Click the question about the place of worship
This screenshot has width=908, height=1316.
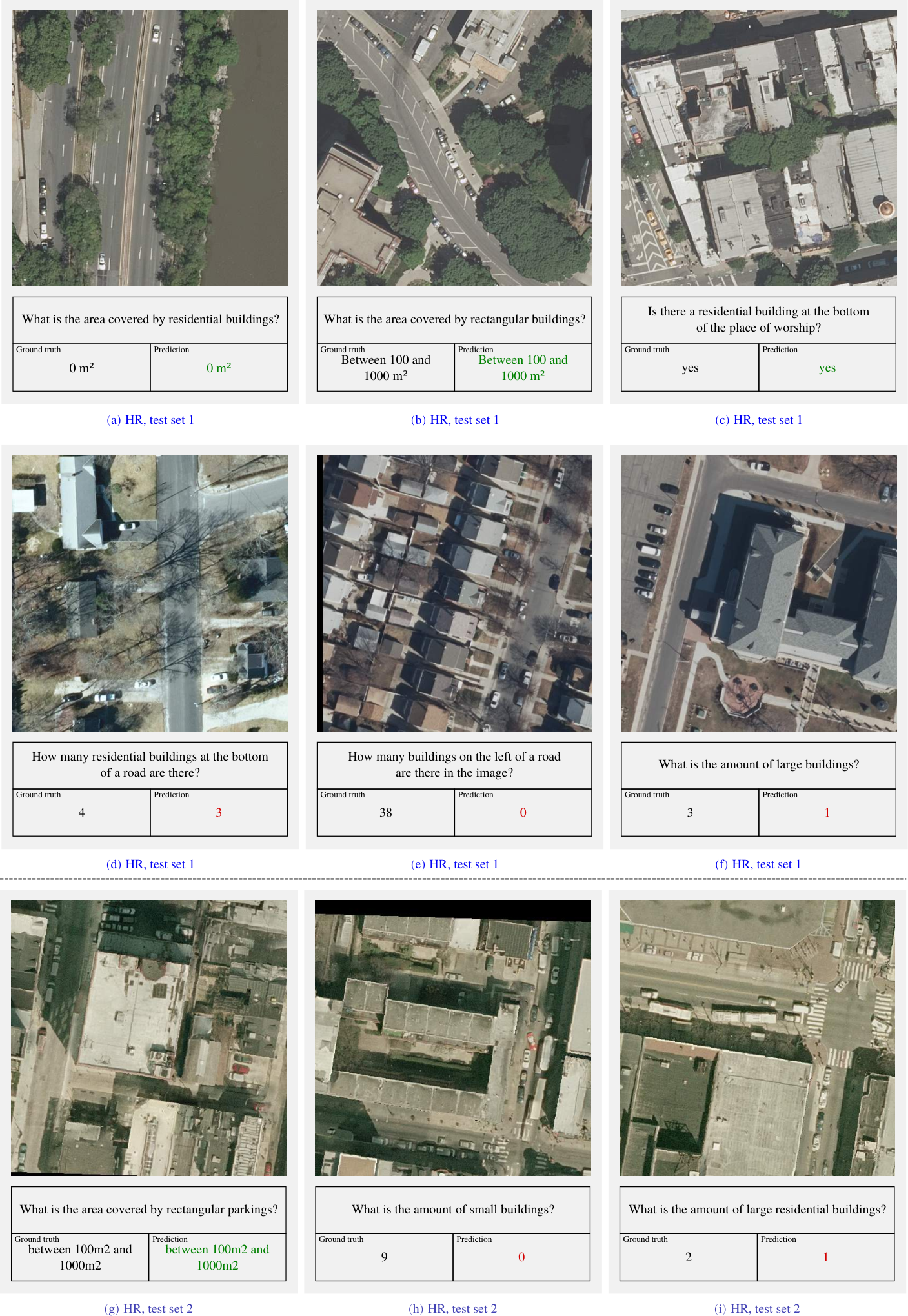click(759, 319)
